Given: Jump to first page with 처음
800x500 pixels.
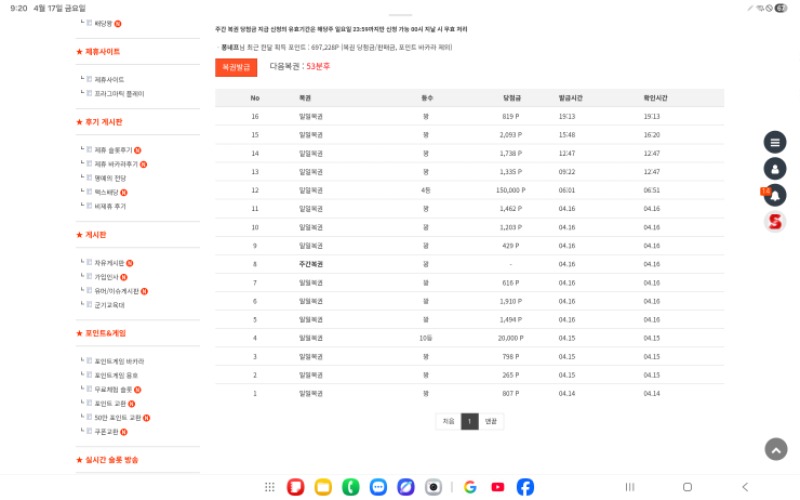Looking at the screenshot, I should point(448,422).
